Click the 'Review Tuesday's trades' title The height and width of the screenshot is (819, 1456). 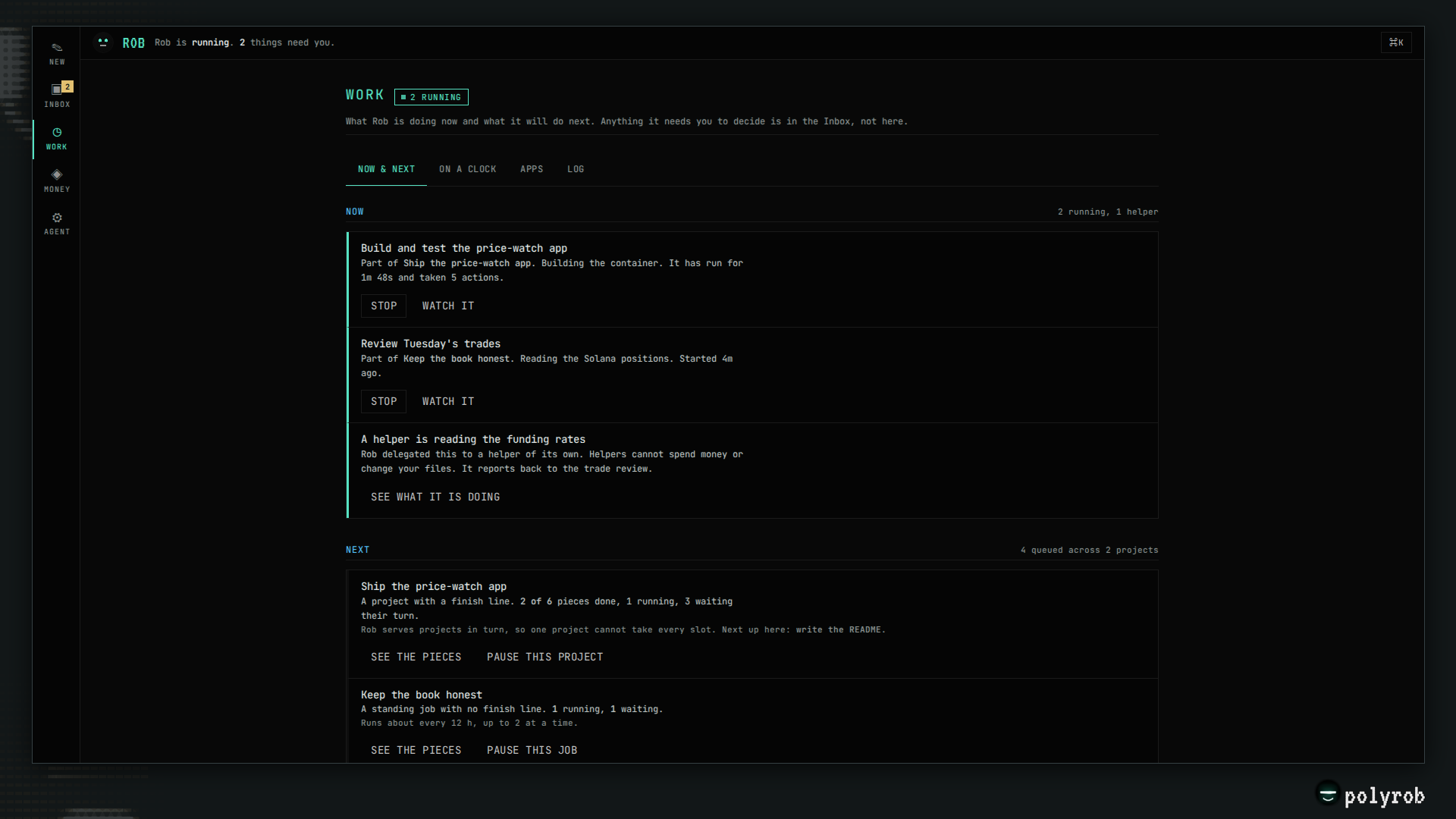pos(431,344)
